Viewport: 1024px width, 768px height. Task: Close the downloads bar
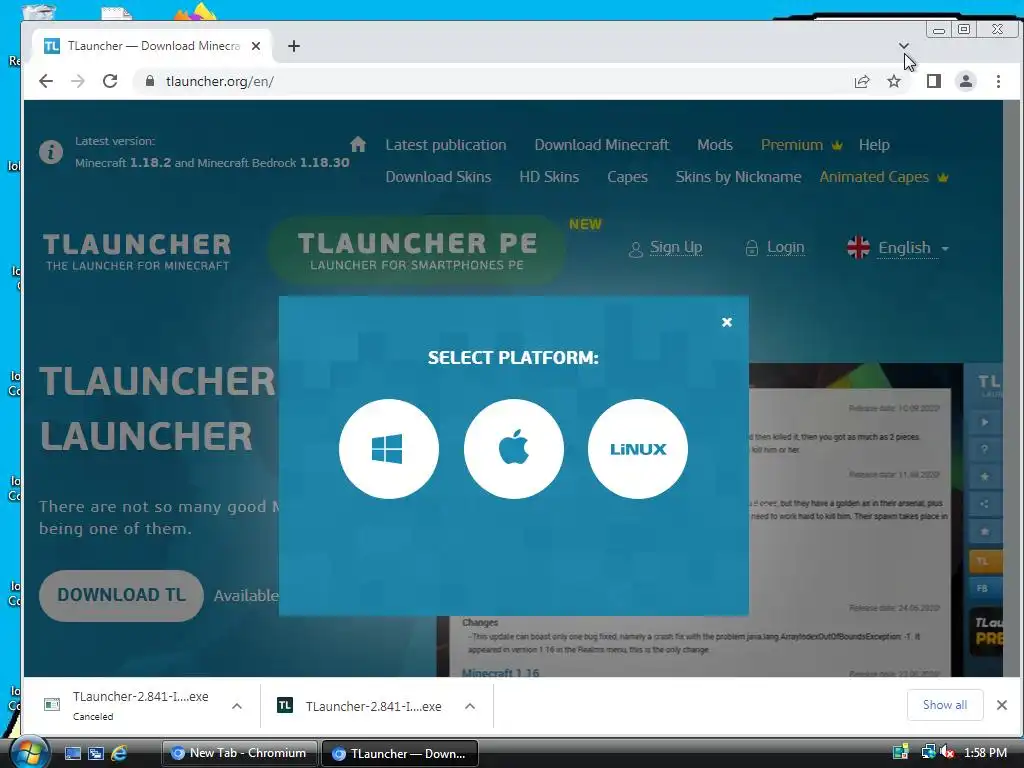[x=1002, y=705]
